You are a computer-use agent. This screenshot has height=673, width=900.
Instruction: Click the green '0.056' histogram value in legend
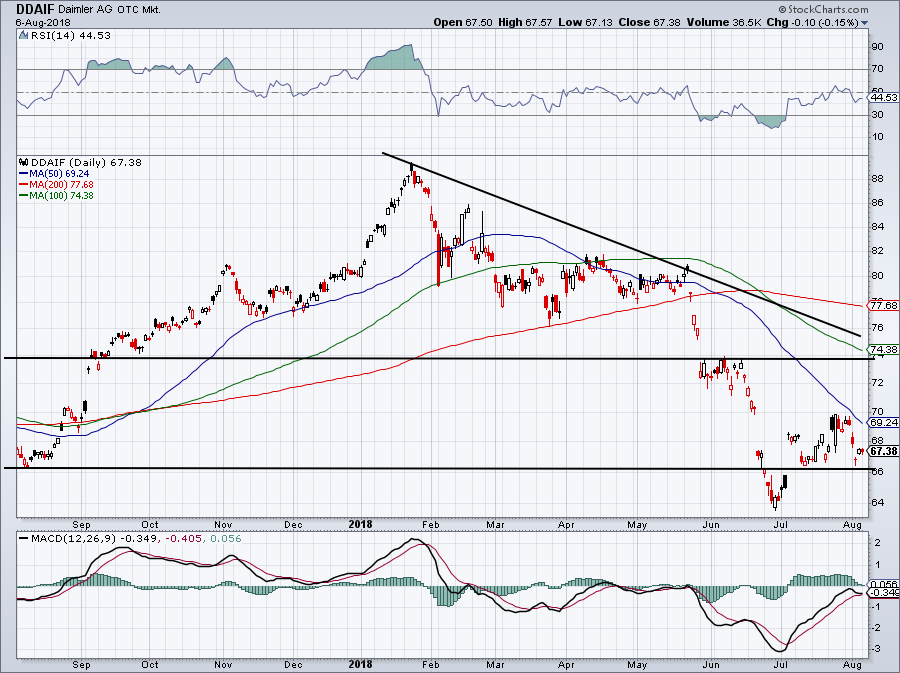[x=226, y=539]
